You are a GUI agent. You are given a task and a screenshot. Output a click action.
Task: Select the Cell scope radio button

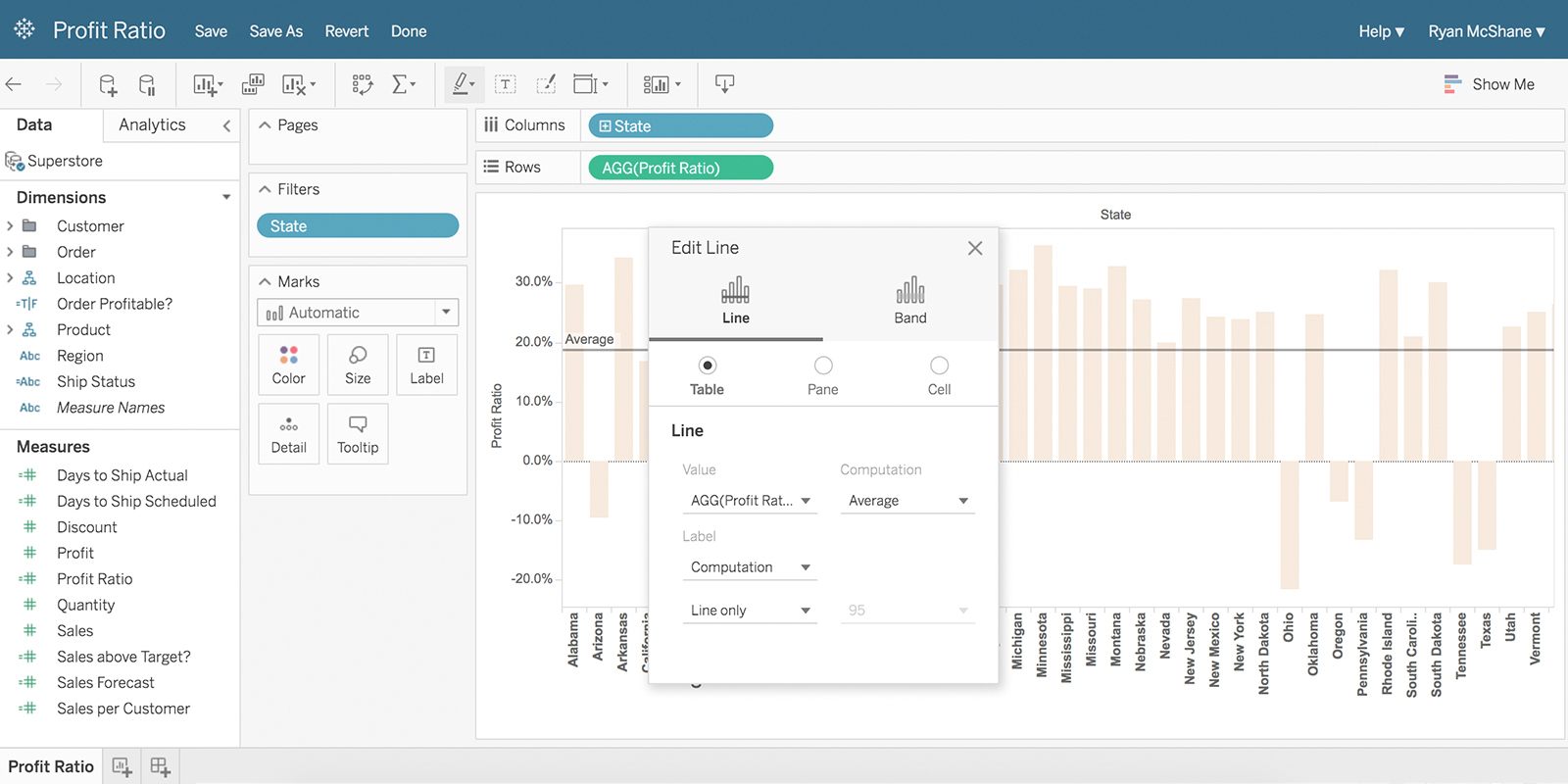pyautogui.click(x=939, y=366)
